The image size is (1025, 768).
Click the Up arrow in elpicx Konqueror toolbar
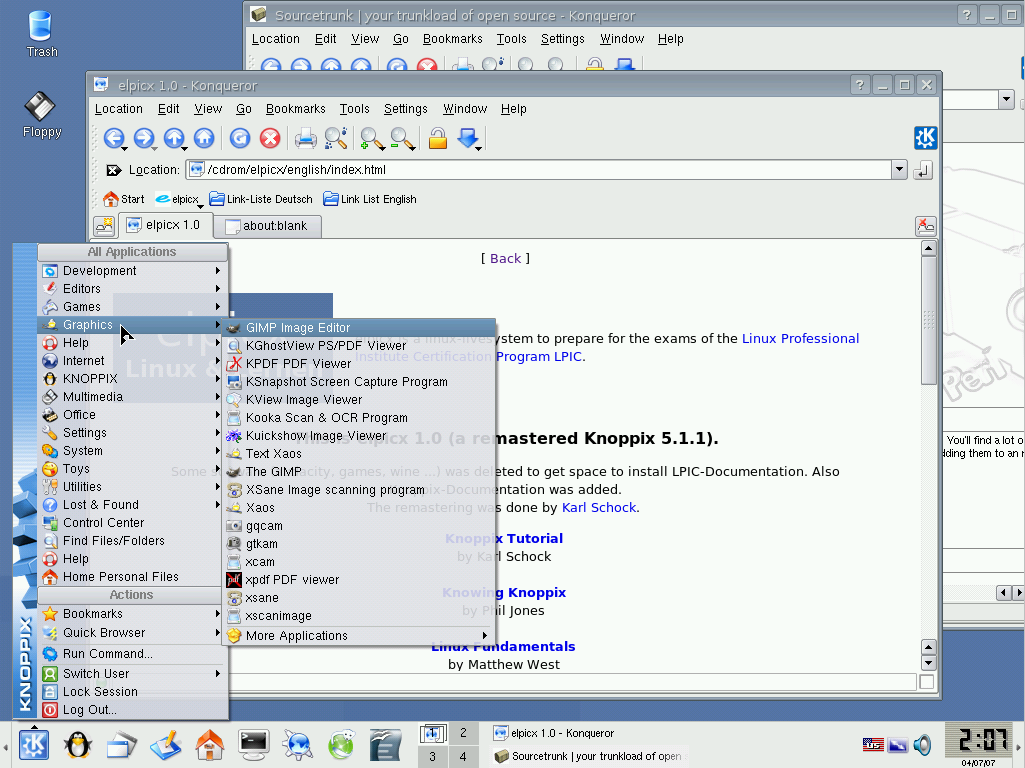tap(174, 138)
